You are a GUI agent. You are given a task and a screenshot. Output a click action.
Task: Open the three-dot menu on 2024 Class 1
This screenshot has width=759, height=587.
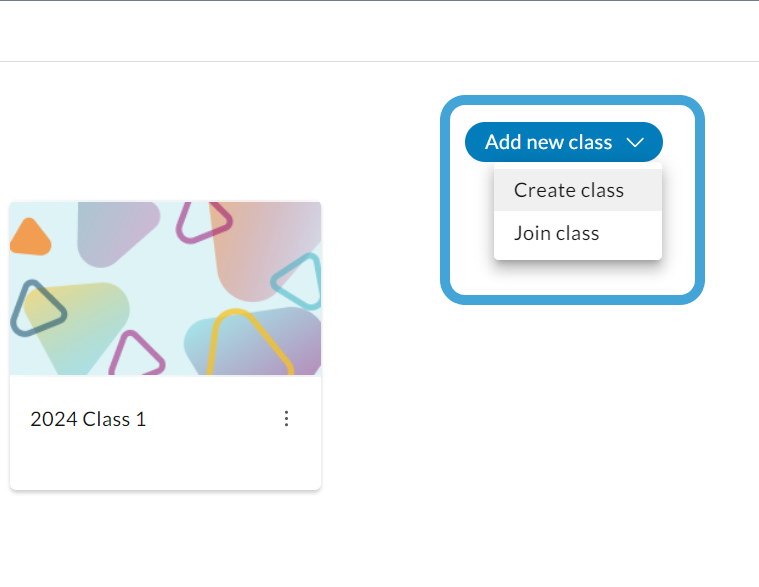287,419
